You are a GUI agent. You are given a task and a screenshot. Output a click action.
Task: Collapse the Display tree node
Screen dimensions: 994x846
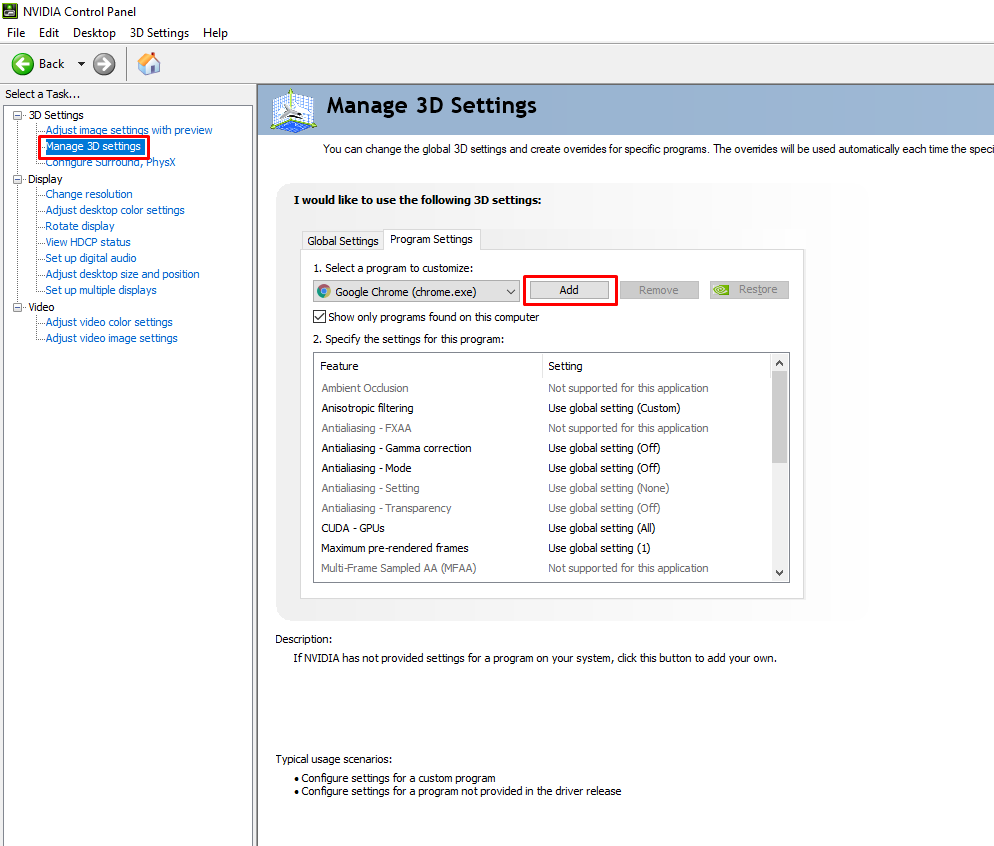[x=18, y=179]
